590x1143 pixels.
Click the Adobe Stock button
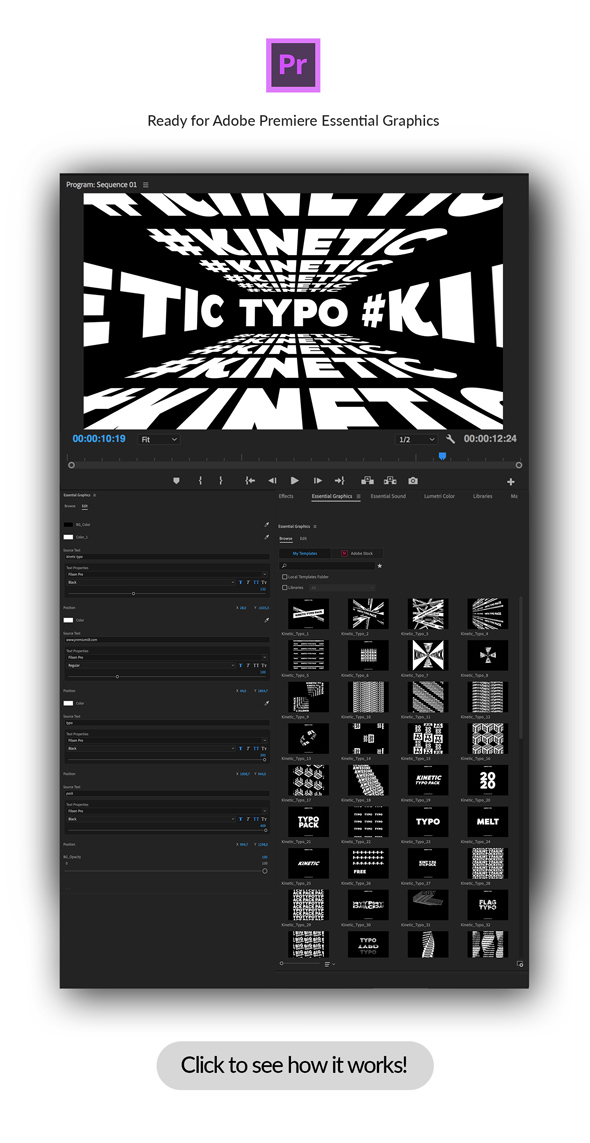tap(357, 553)
